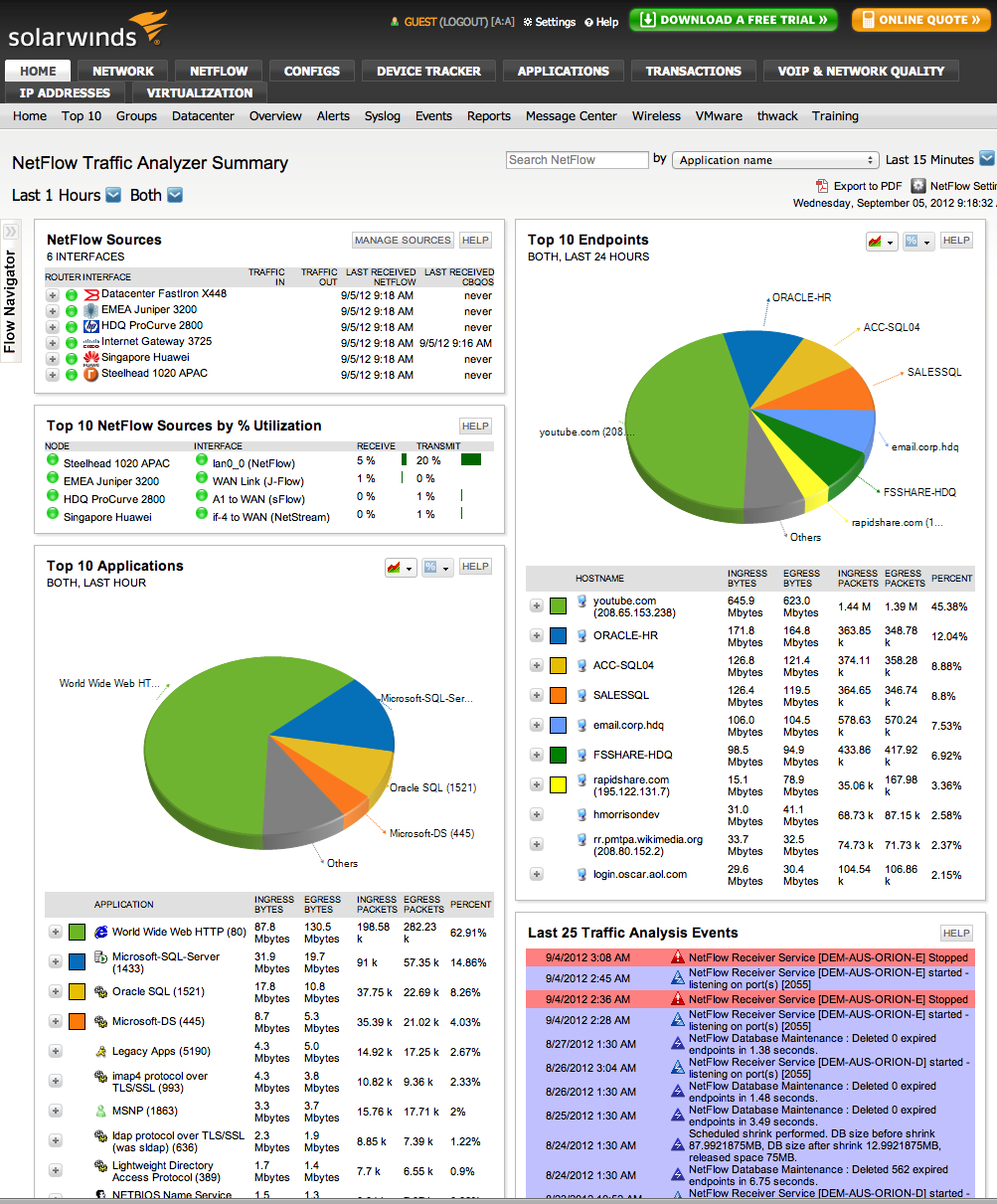Open the chart type icon in Top 10 Endpoints

tap(881, 241)
